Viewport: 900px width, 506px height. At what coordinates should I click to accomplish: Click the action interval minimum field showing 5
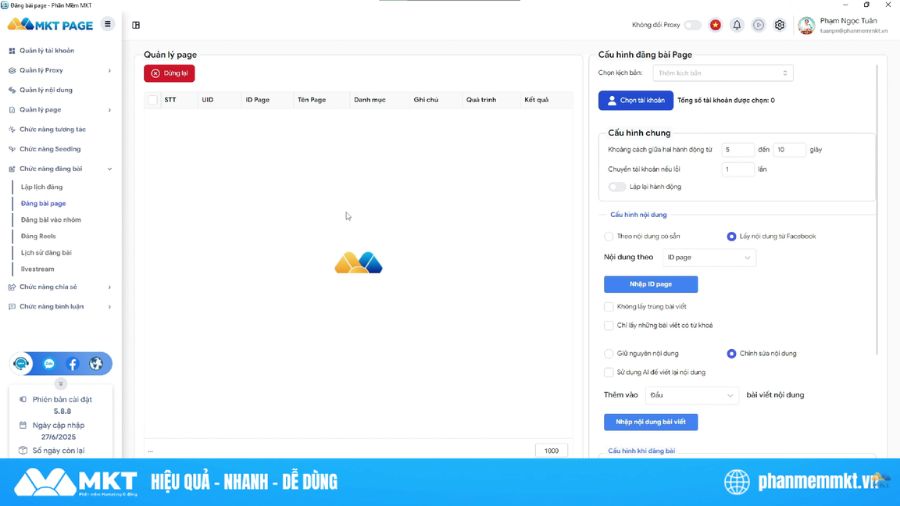738,150
